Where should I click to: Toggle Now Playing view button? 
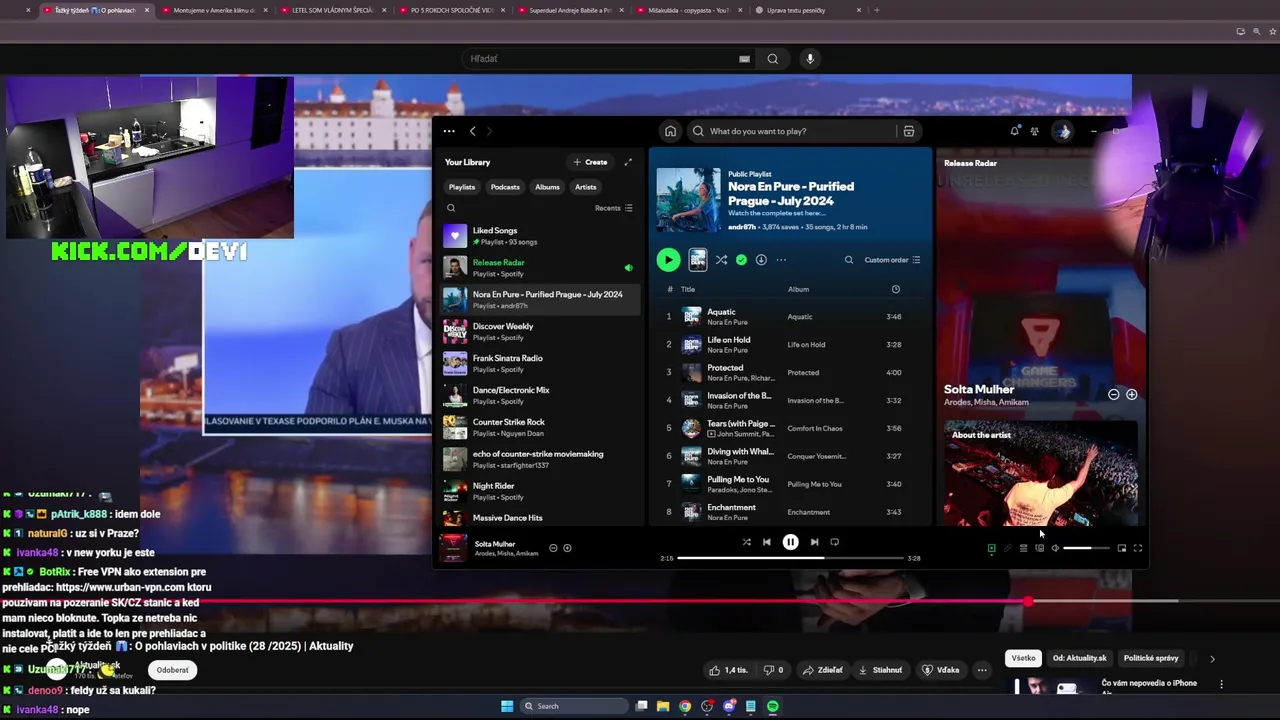pyautogui.click(x=992, y=548)
